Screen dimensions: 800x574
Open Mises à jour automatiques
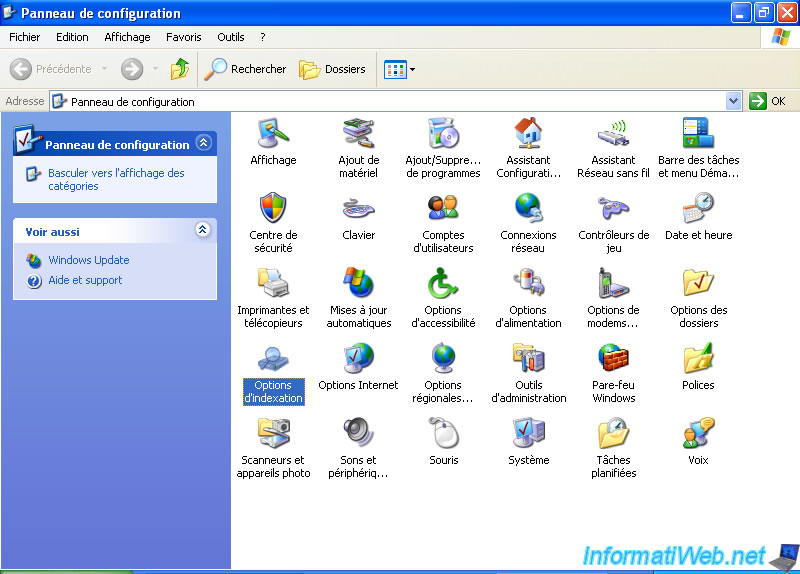point(359,298)
